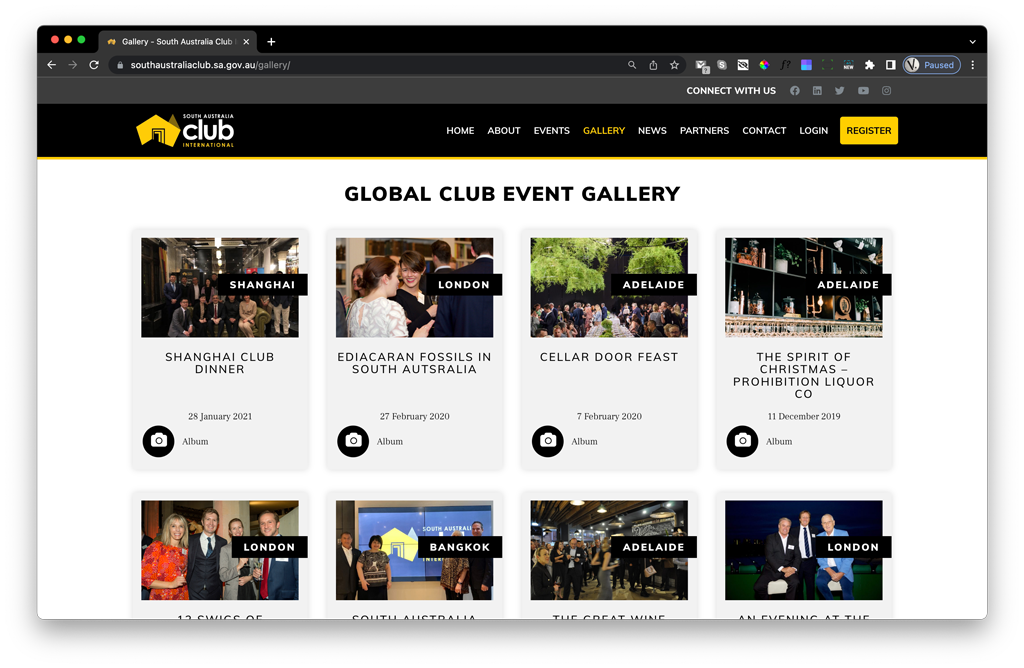Image resolution: width=1024 pixels, height=668 pixels.
Task: Click the camera icon for Ediacaran Fossils album
Action: tap(353, 441)
